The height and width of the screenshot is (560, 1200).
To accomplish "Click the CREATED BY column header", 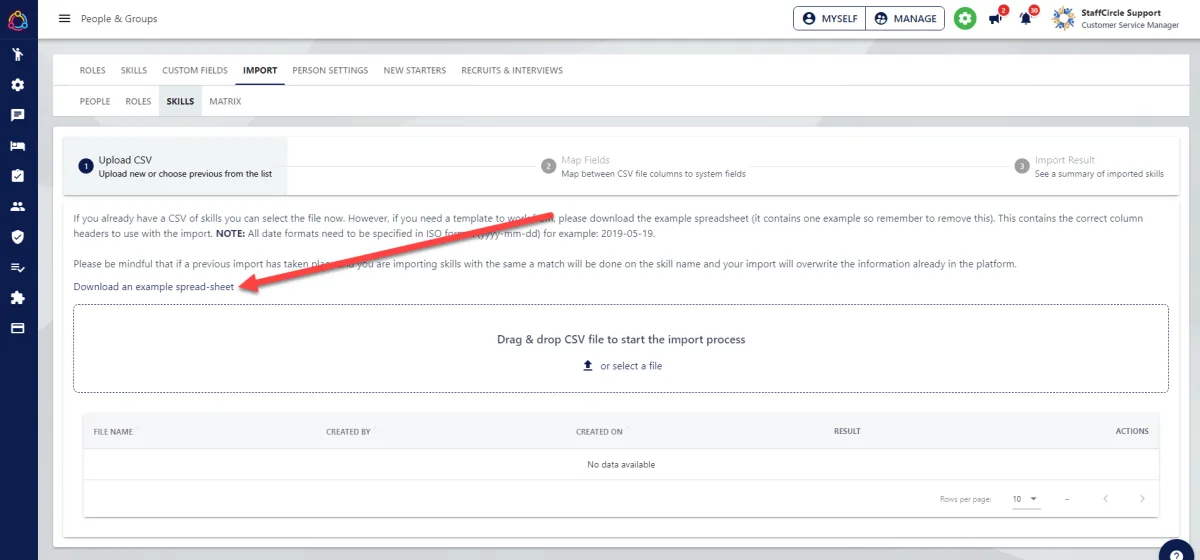I will pos(348,431).
